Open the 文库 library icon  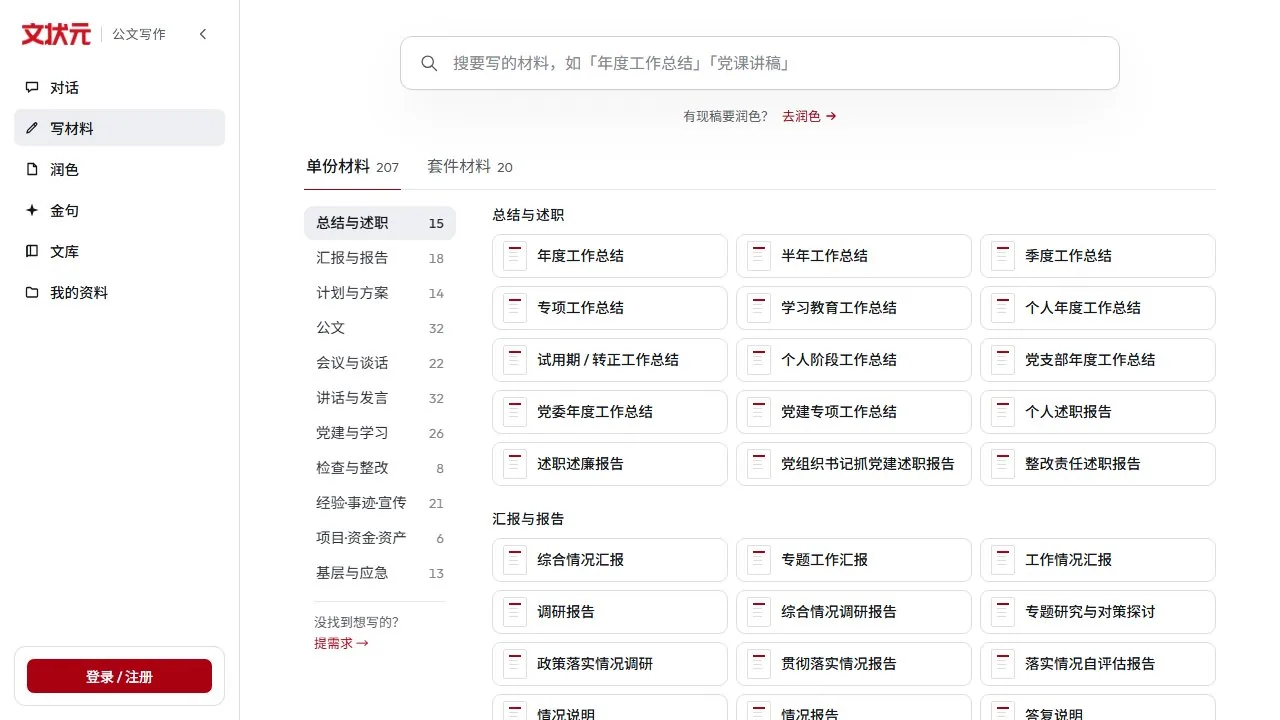point(32,252)
